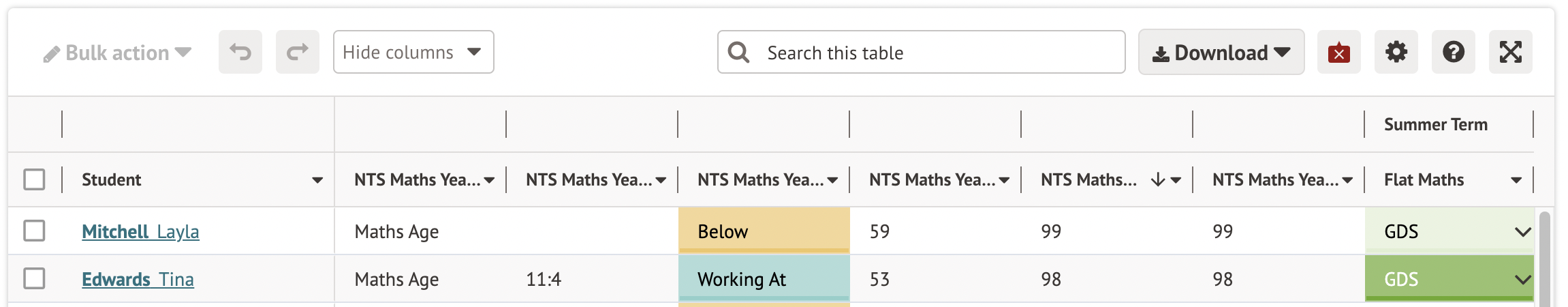Expand GDS dropdown for Edwards Tina
Image resolution: width=1568 pixels, height=307 pixels.
click(x=1522, y=280)
